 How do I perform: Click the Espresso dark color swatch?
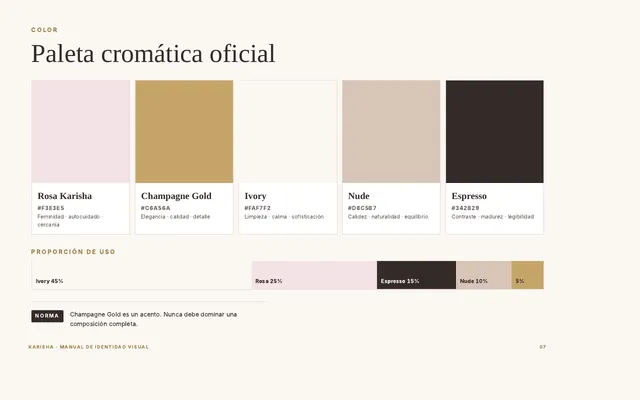495,131
